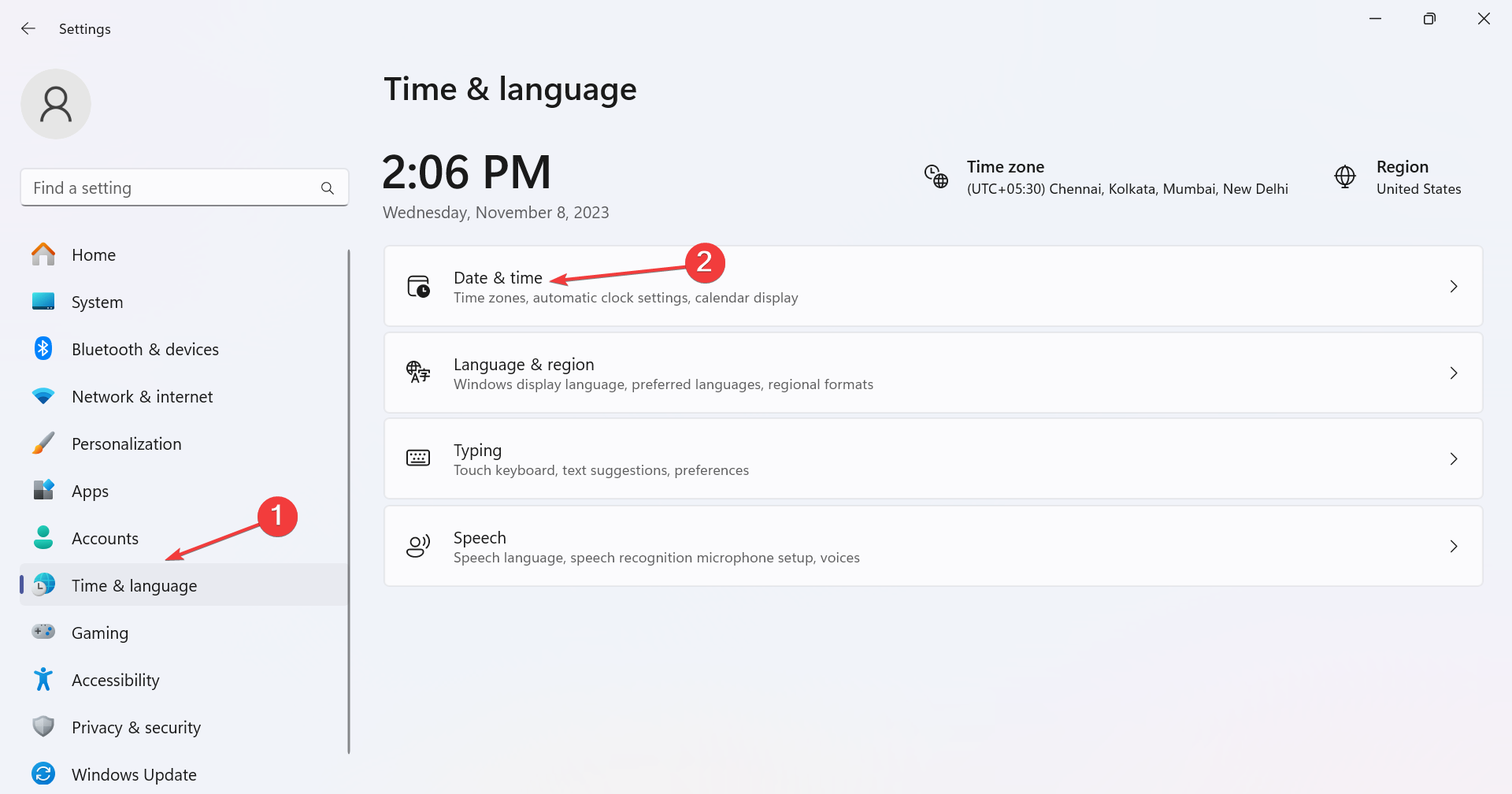Click the Bluetooth icon in sidebar
This screenshot has height=794, width=1512.
click(43, 348)
